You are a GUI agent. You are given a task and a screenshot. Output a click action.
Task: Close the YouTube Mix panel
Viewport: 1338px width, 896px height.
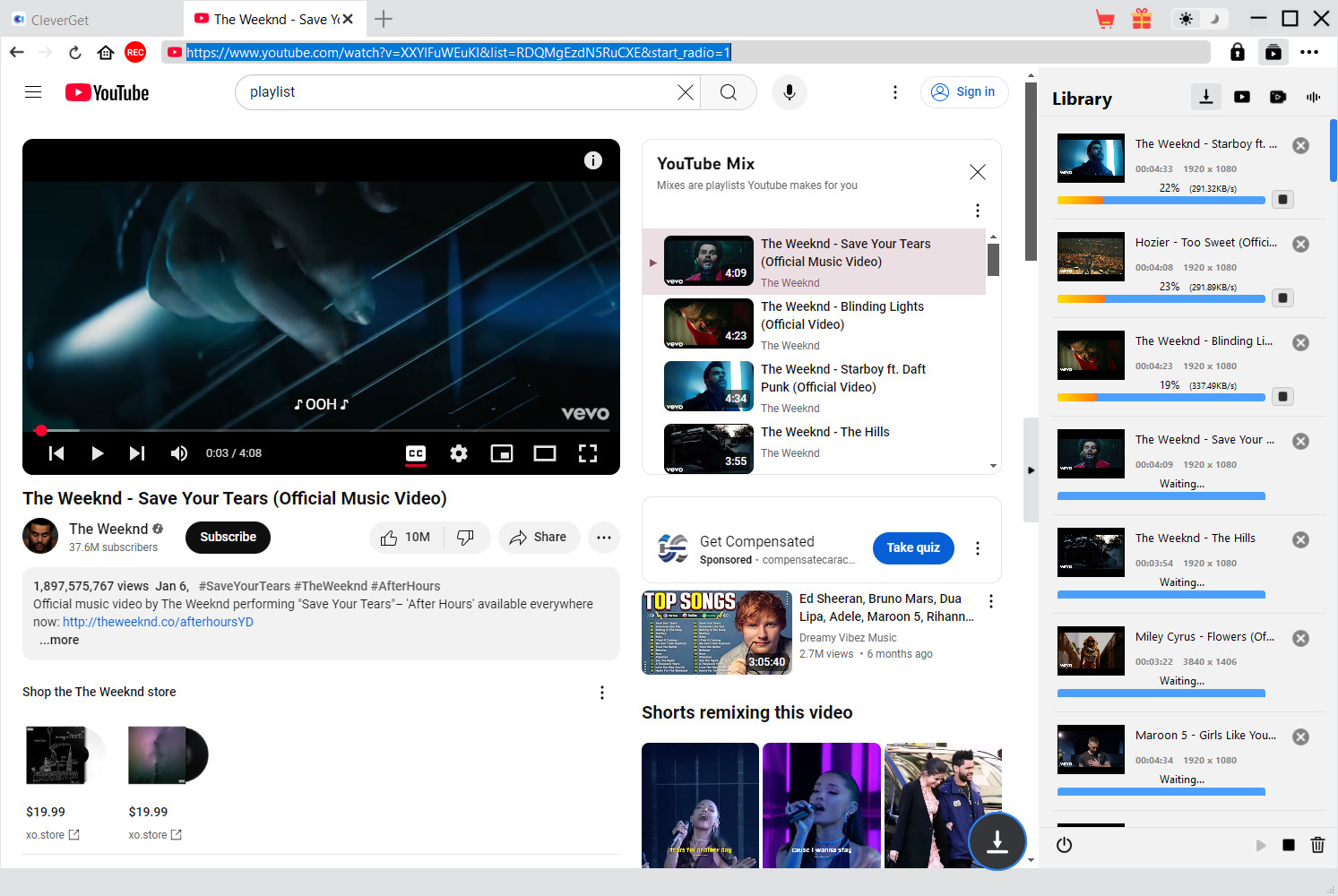tap(978, 172)
